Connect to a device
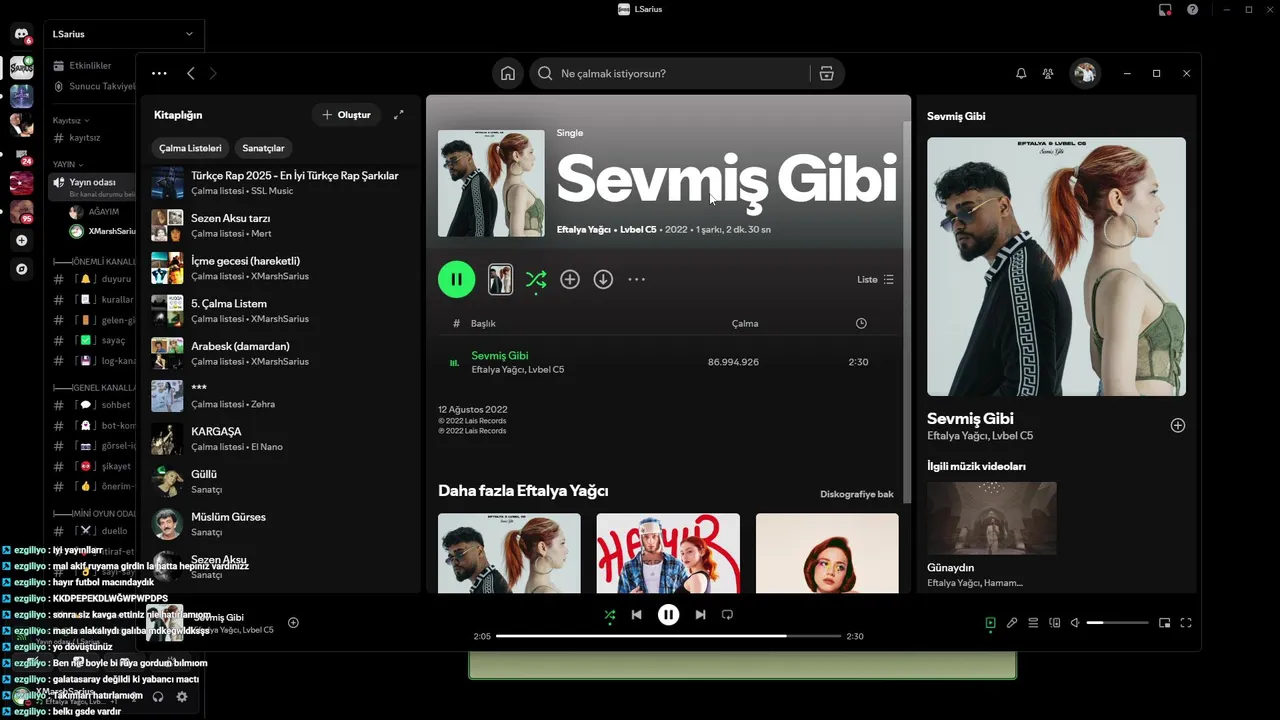This screenshot has width=1280, height=720. click(x=1054, y=623)
